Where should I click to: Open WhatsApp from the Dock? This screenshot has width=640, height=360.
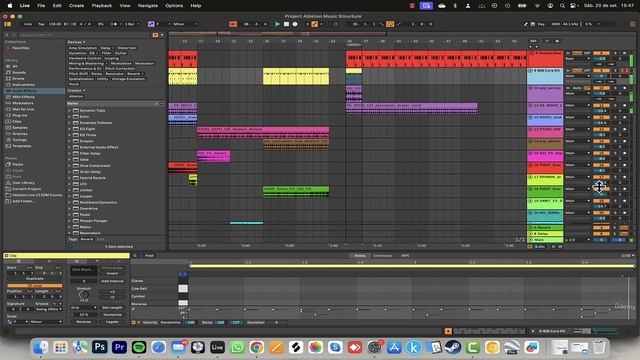coord(237,347)
